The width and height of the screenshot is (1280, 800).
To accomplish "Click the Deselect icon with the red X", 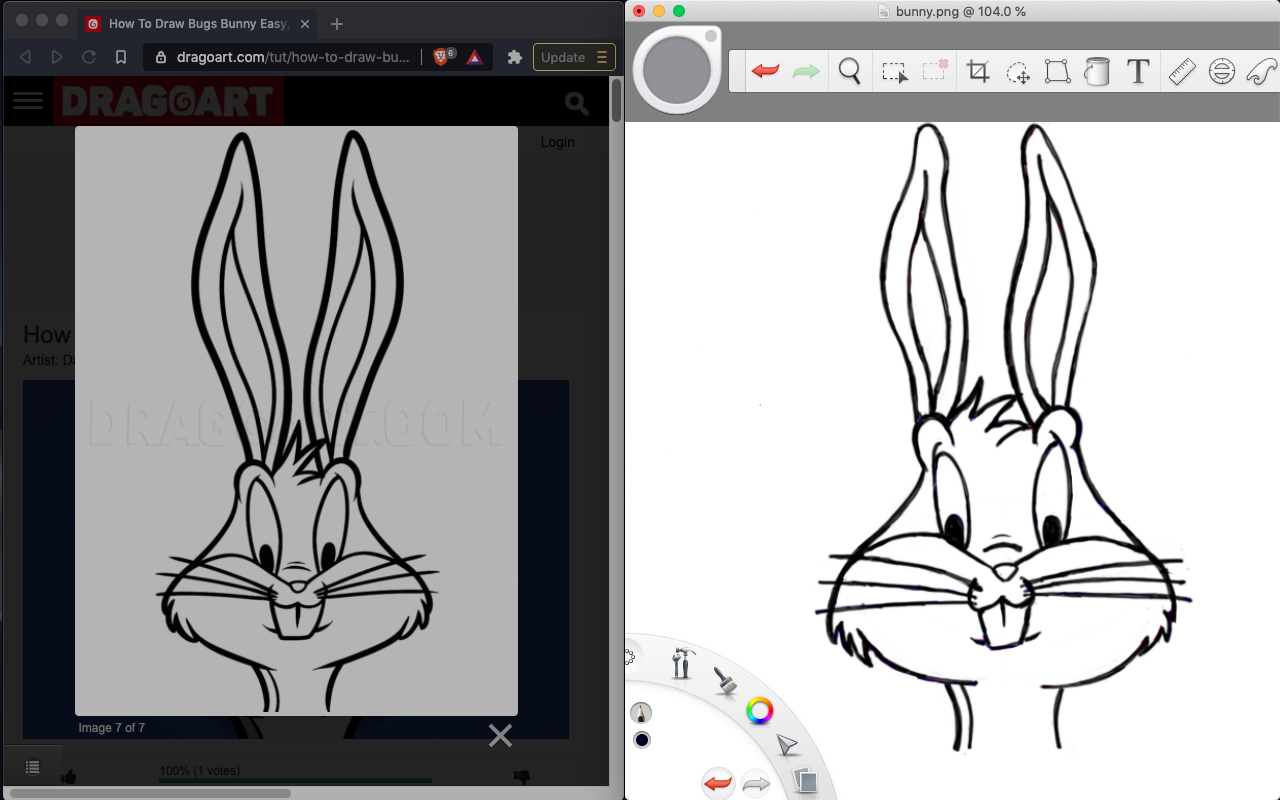I will 935,72.
